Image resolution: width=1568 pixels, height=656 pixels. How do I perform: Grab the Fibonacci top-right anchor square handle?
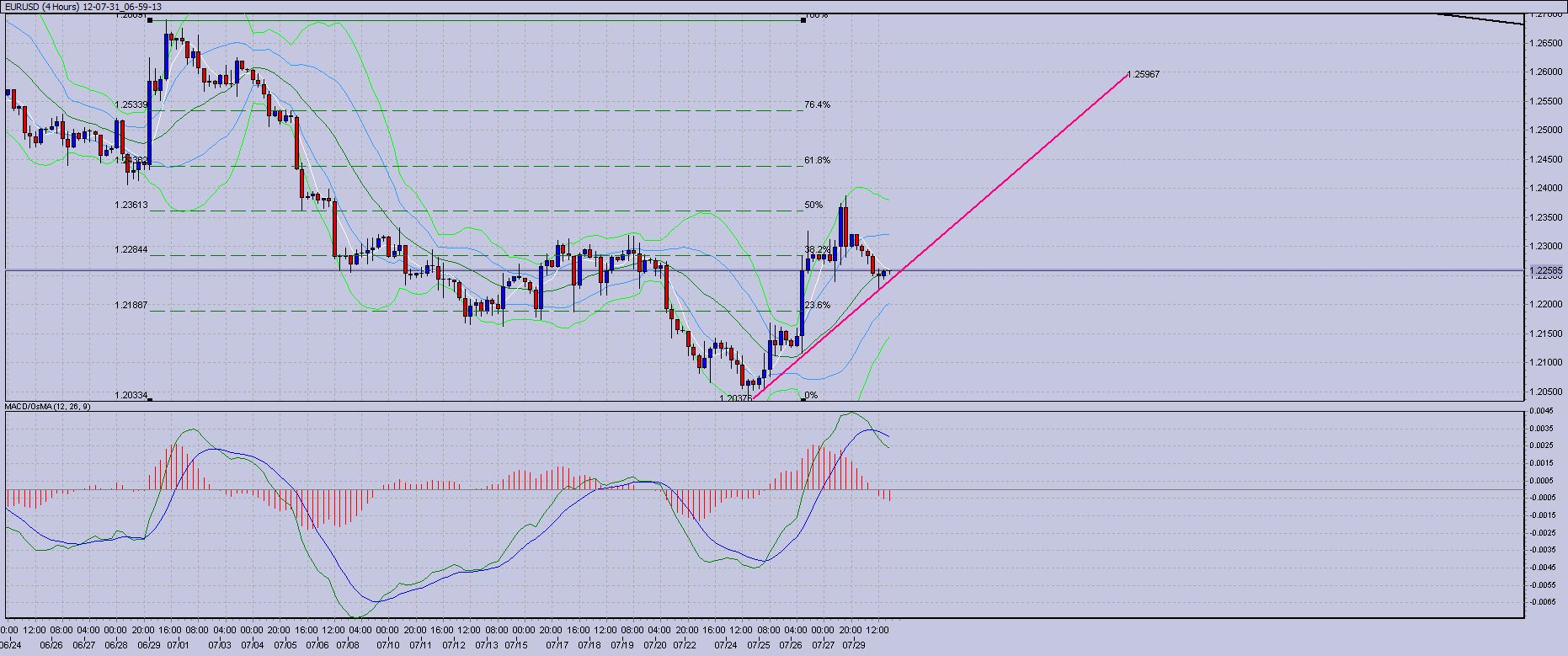click(803, 20)
